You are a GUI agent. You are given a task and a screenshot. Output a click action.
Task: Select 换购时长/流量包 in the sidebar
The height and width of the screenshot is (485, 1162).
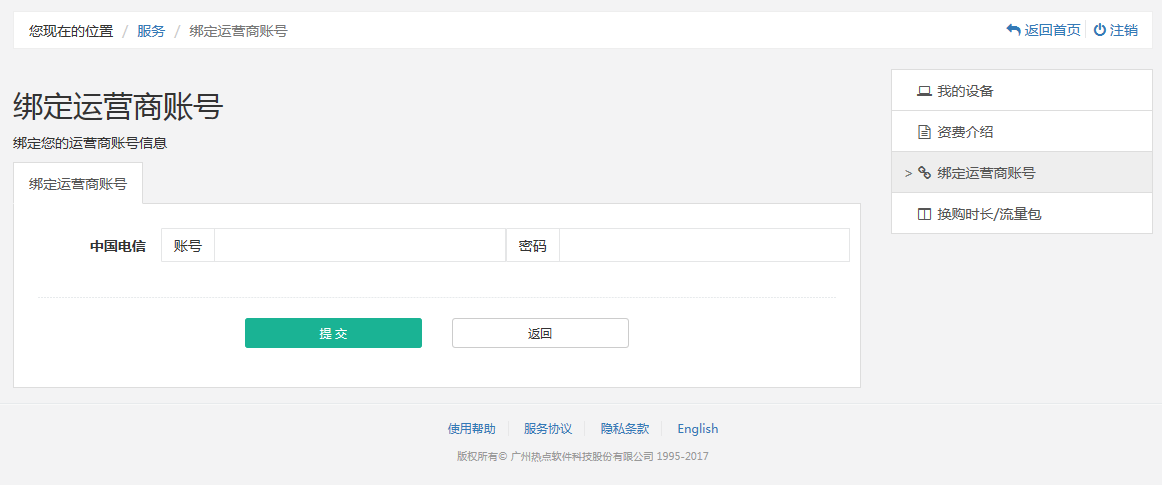tap(989, 214)
